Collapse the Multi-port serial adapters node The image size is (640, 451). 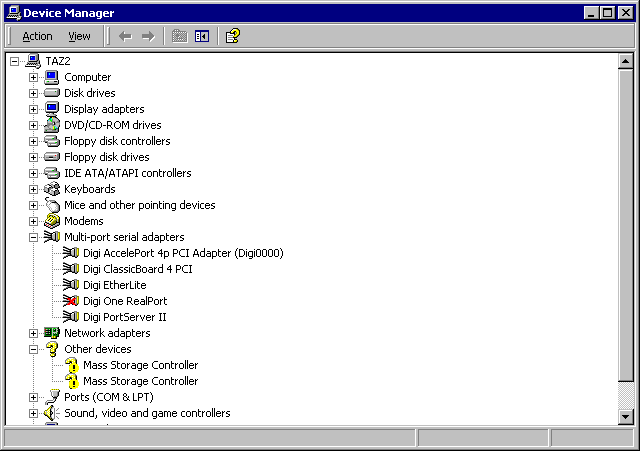(33, 237)
